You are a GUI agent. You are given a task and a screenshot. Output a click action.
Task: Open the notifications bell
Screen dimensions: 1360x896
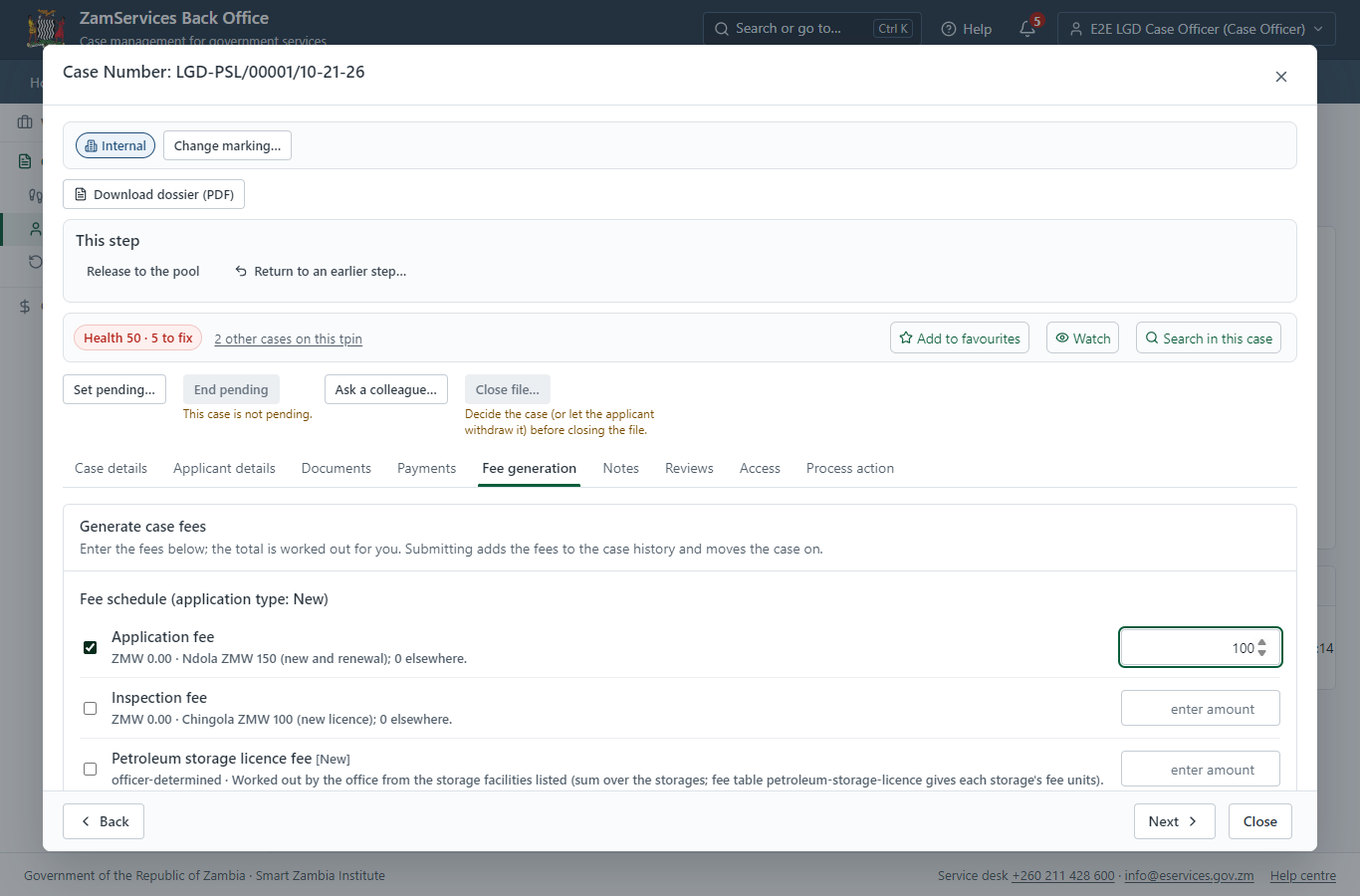pyautogui.click(x=1027, y=29)
